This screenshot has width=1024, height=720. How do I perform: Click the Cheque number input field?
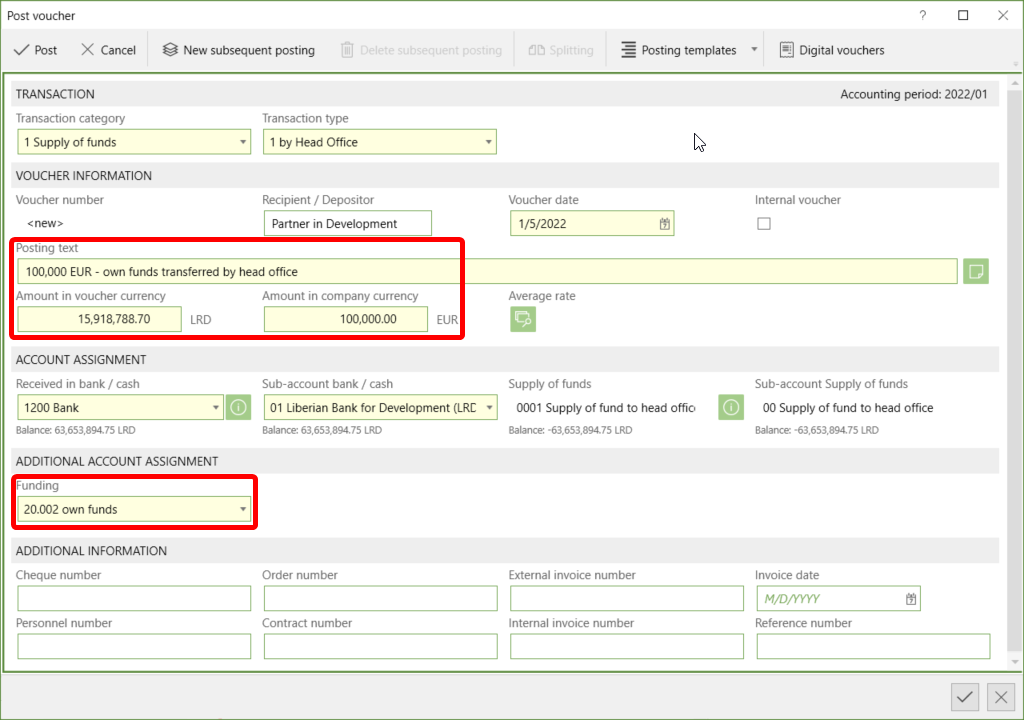[134, 598]
